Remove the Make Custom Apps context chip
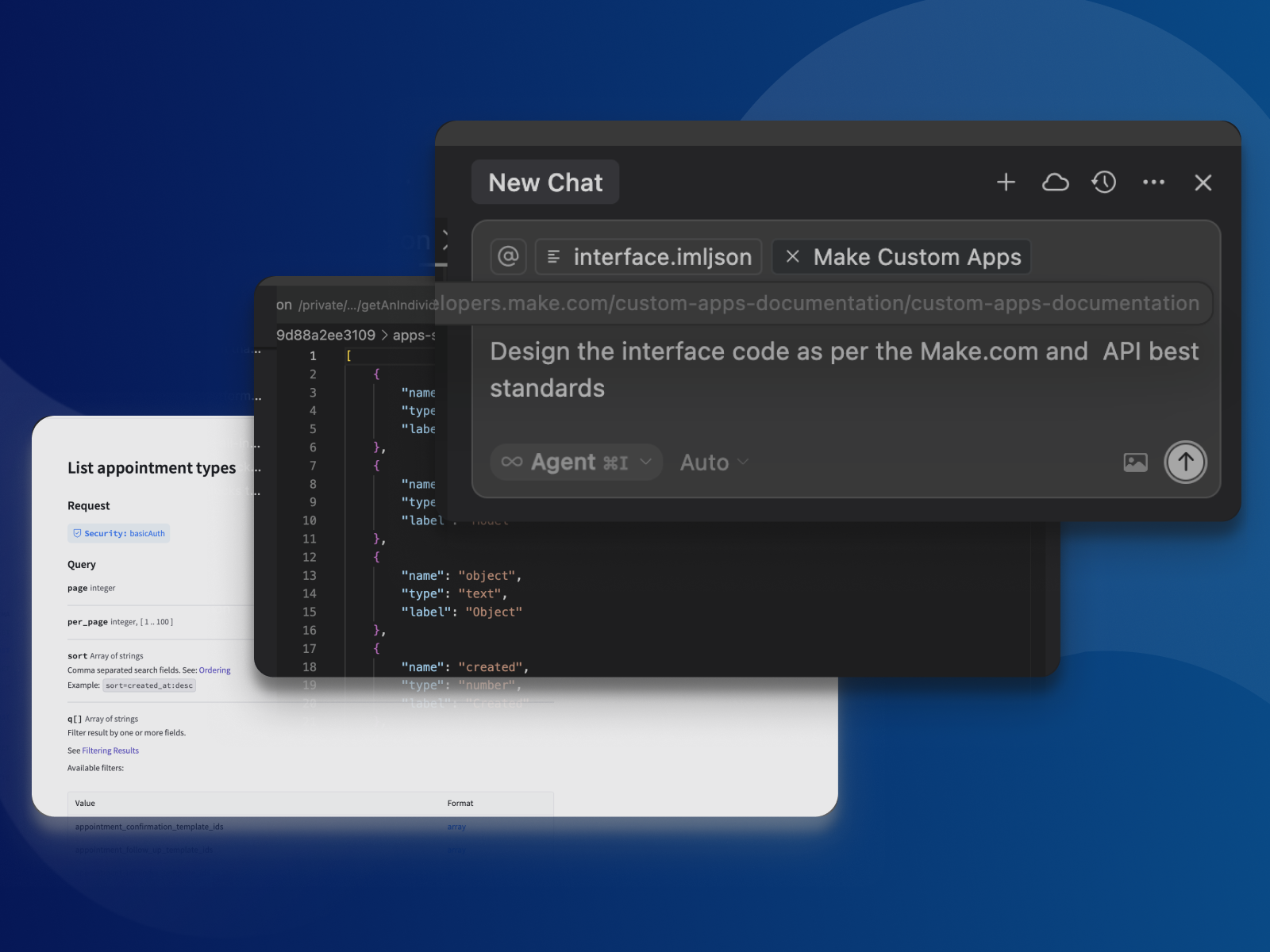This screenshot has height=952, width=1270. pos(792,257)
